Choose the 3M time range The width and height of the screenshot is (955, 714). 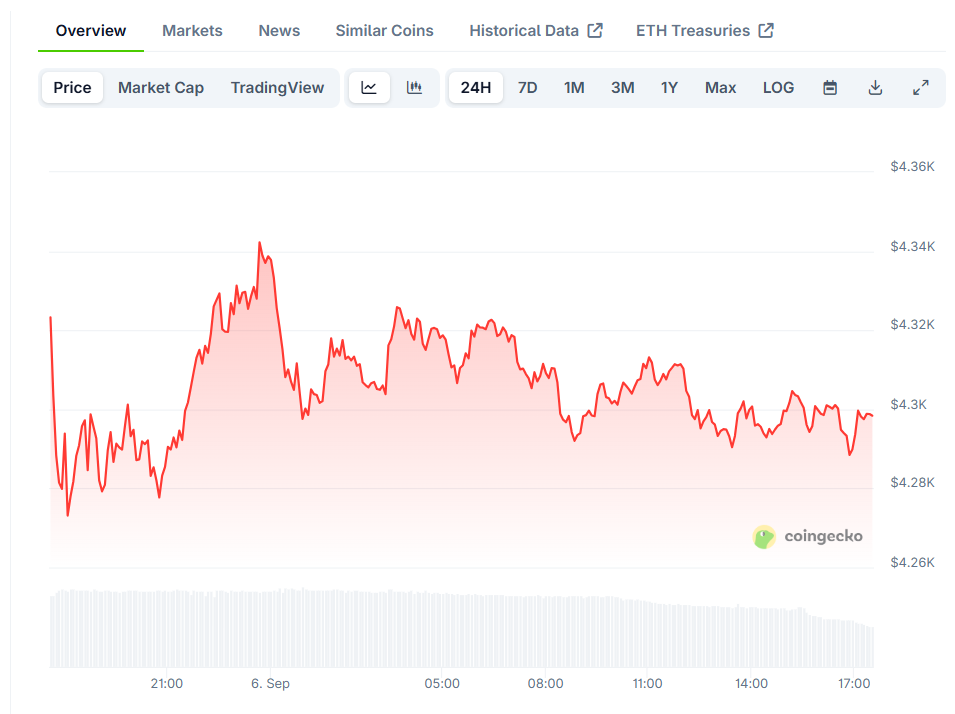tap(622, 88)
